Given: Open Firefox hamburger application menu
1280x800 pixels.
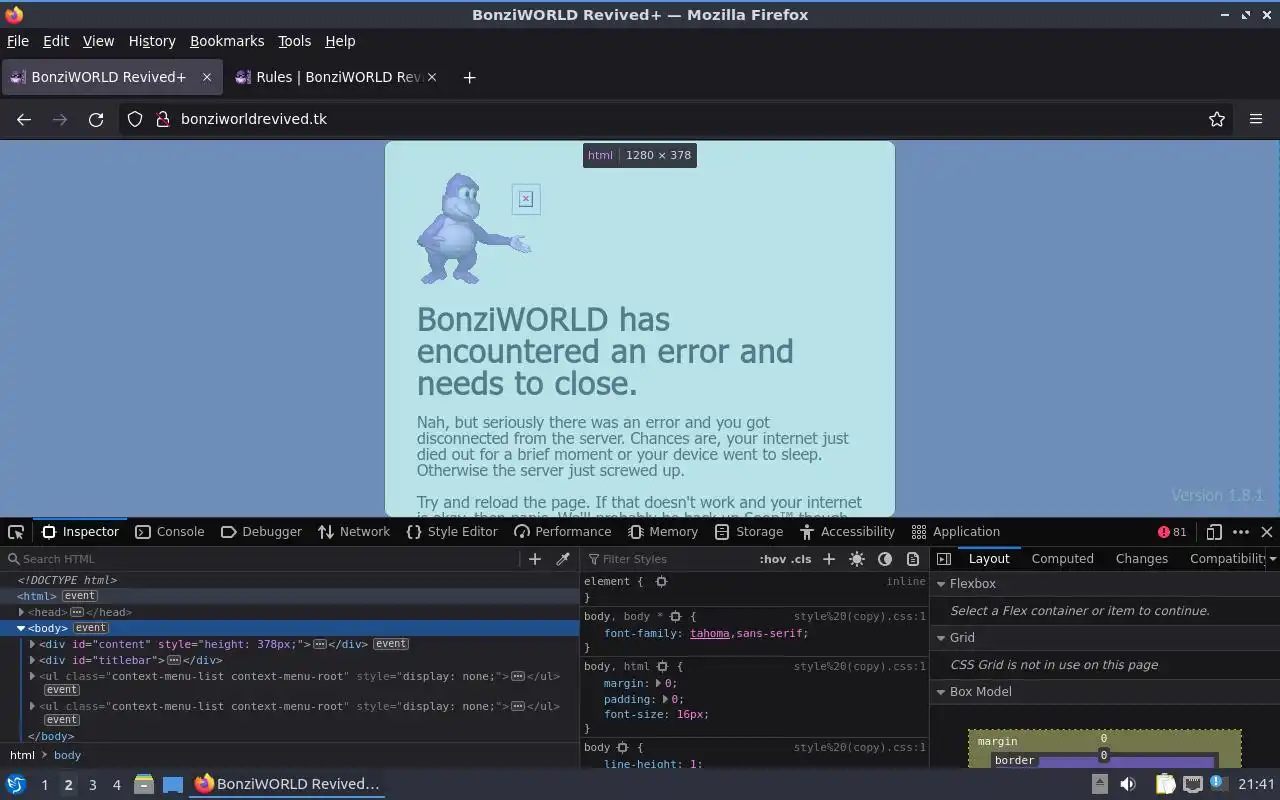Looking at the screenshot, I should click(x=1256, y=119).
